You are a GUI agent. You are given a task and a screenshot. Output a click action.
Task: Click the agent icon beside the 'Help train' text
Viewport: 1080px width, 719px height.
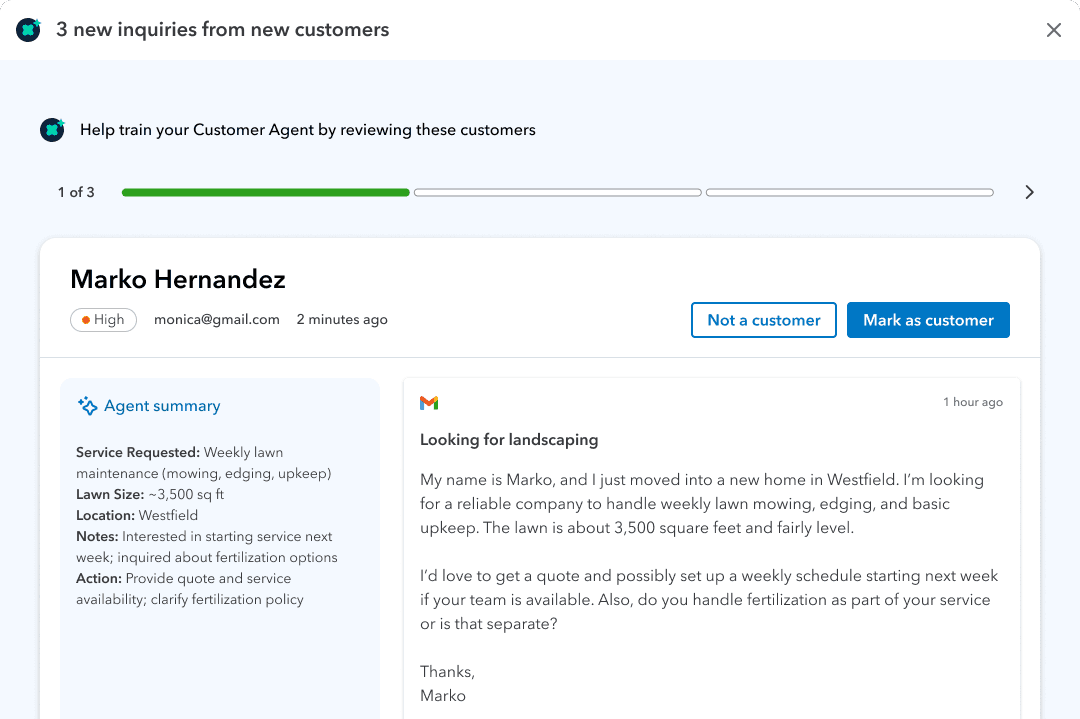tap(52, 130)
